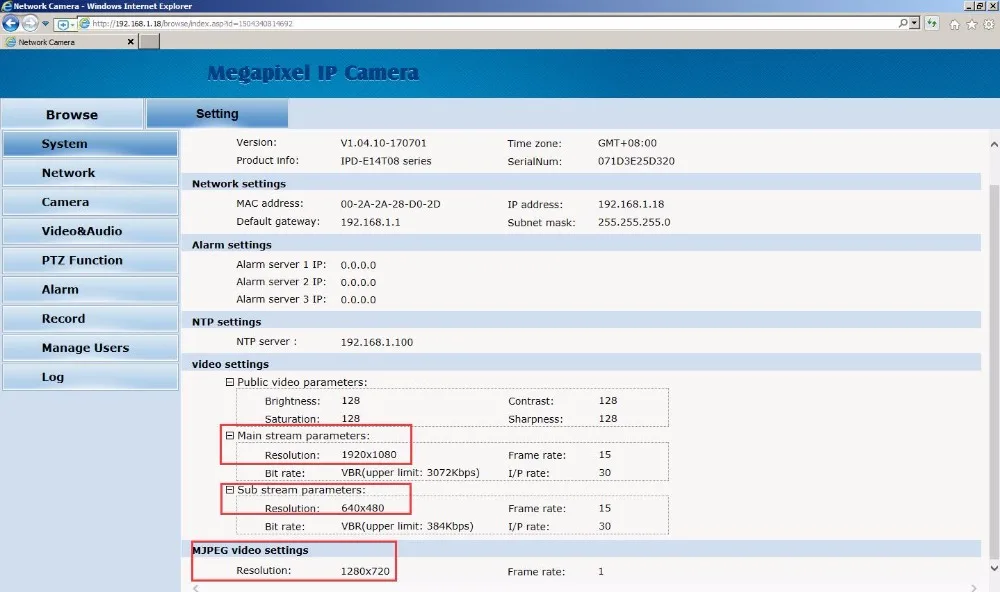Viewport: 1000px width, 592px height.
Task: Click MAC address 00-2A-2A-28-D0-2D
Action: [x=390, y=204]
